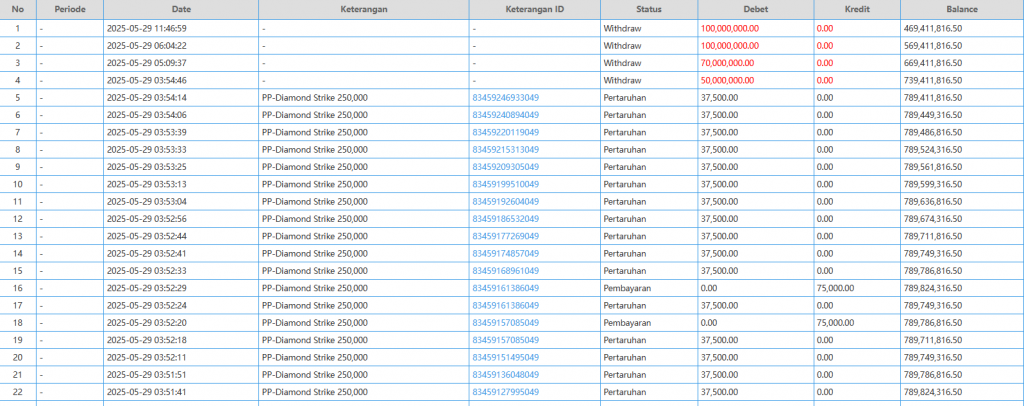The image size is (1024, 406).
Task: Click balance 569,411,816.50
Action: point(933,46)
